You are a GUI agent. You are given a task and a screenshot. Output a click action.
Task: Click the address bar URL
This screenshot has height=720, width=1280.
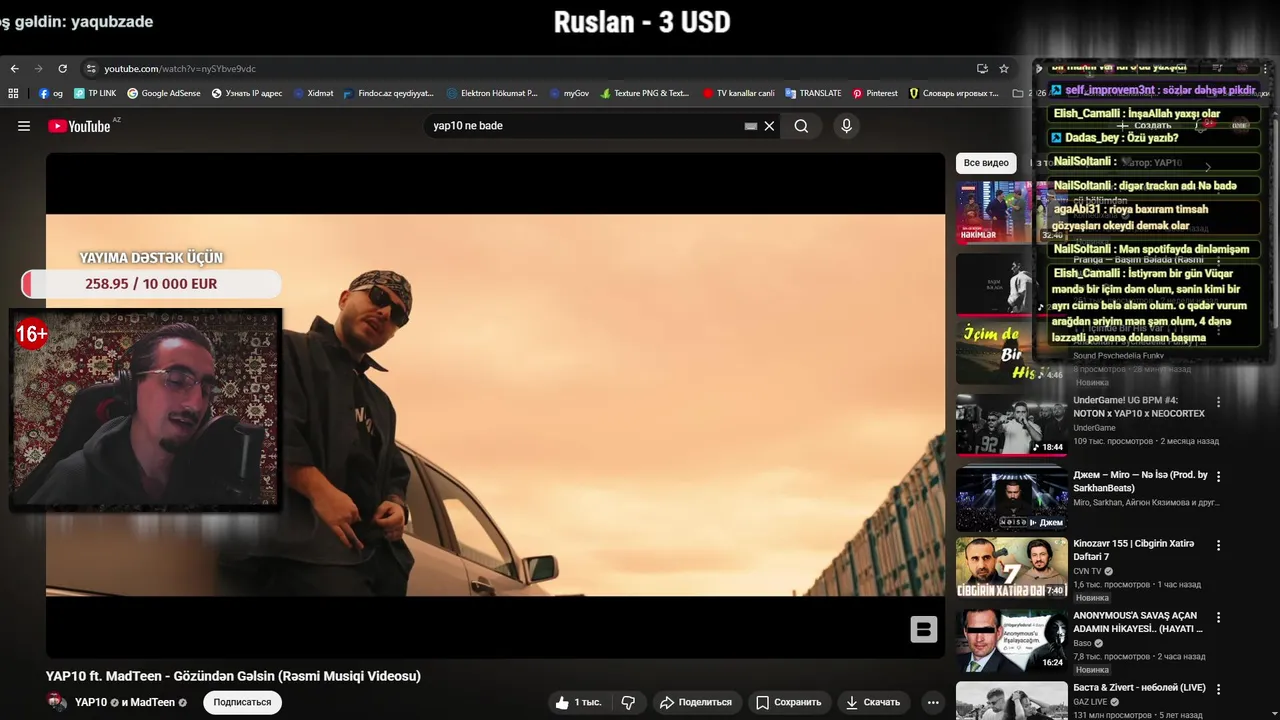[x=180, y=69]
